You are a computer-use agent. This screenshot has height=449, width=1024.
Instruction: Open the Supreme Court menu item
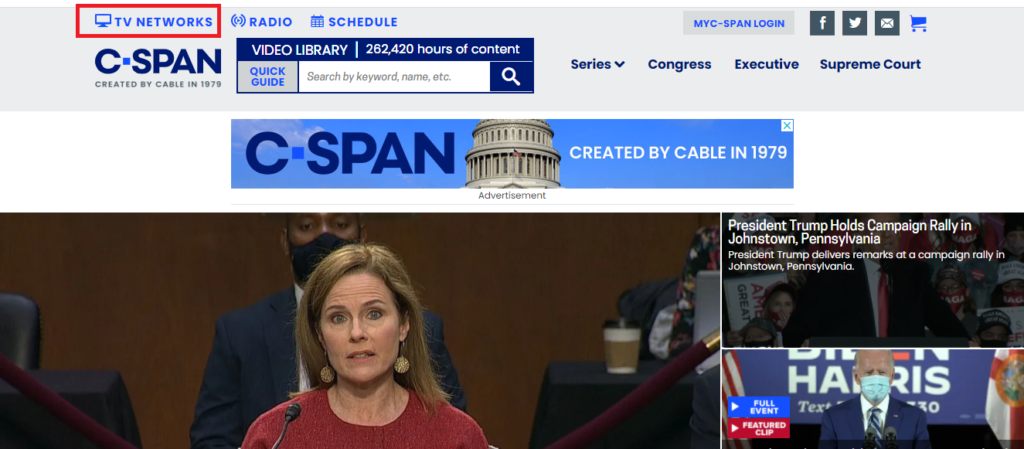[x=870, y=64]
